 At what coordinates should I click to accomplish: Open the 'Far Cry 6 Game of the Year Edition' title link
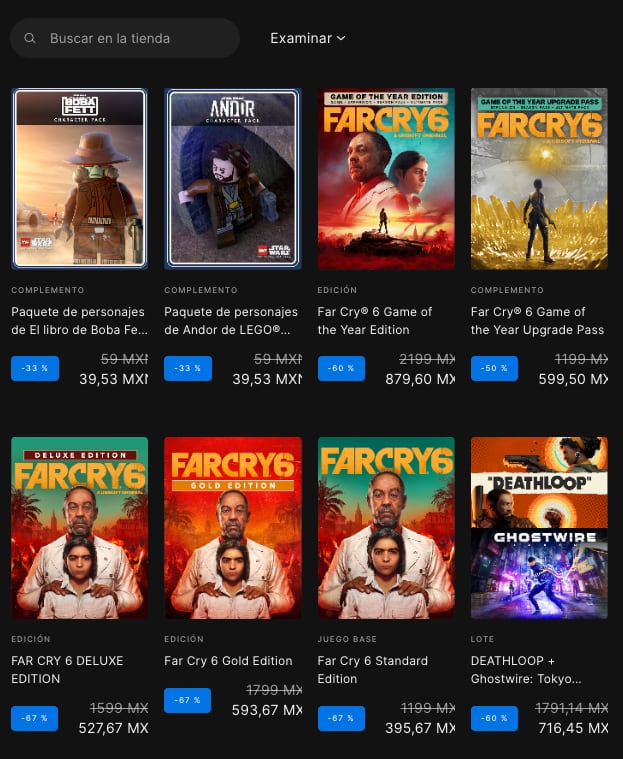375,321
